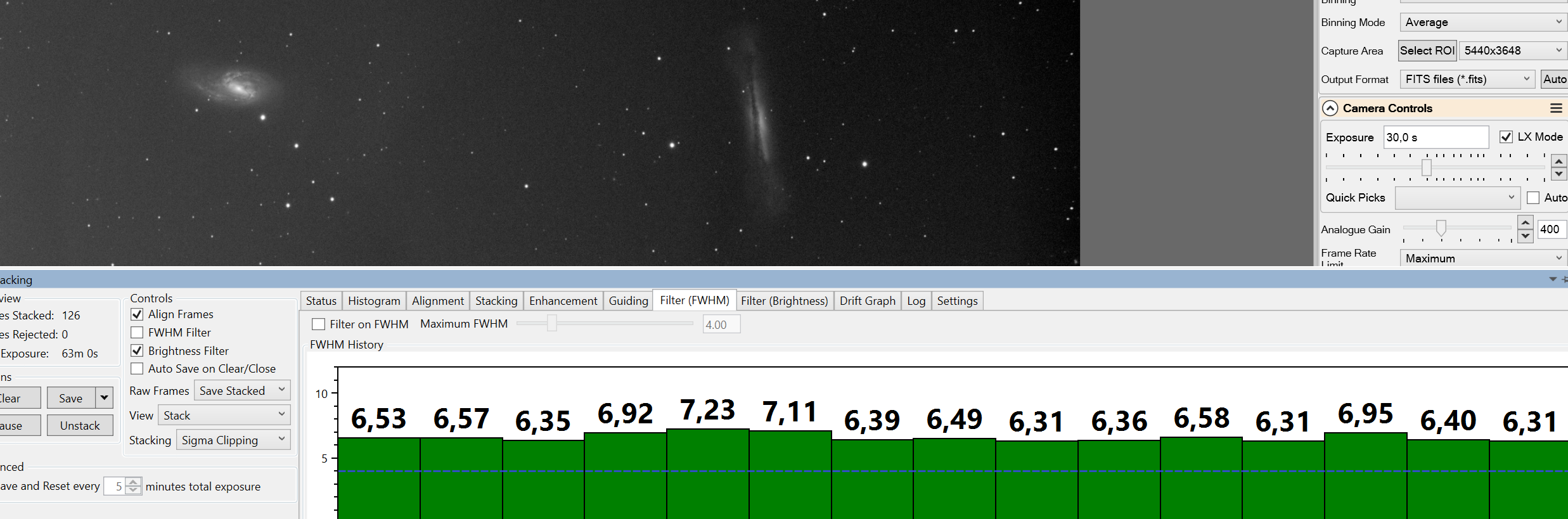Open the Binning Mode Average dropdown
Image resolution: width=1568 pixels, height=519 pixels.
pos(1483,22)
